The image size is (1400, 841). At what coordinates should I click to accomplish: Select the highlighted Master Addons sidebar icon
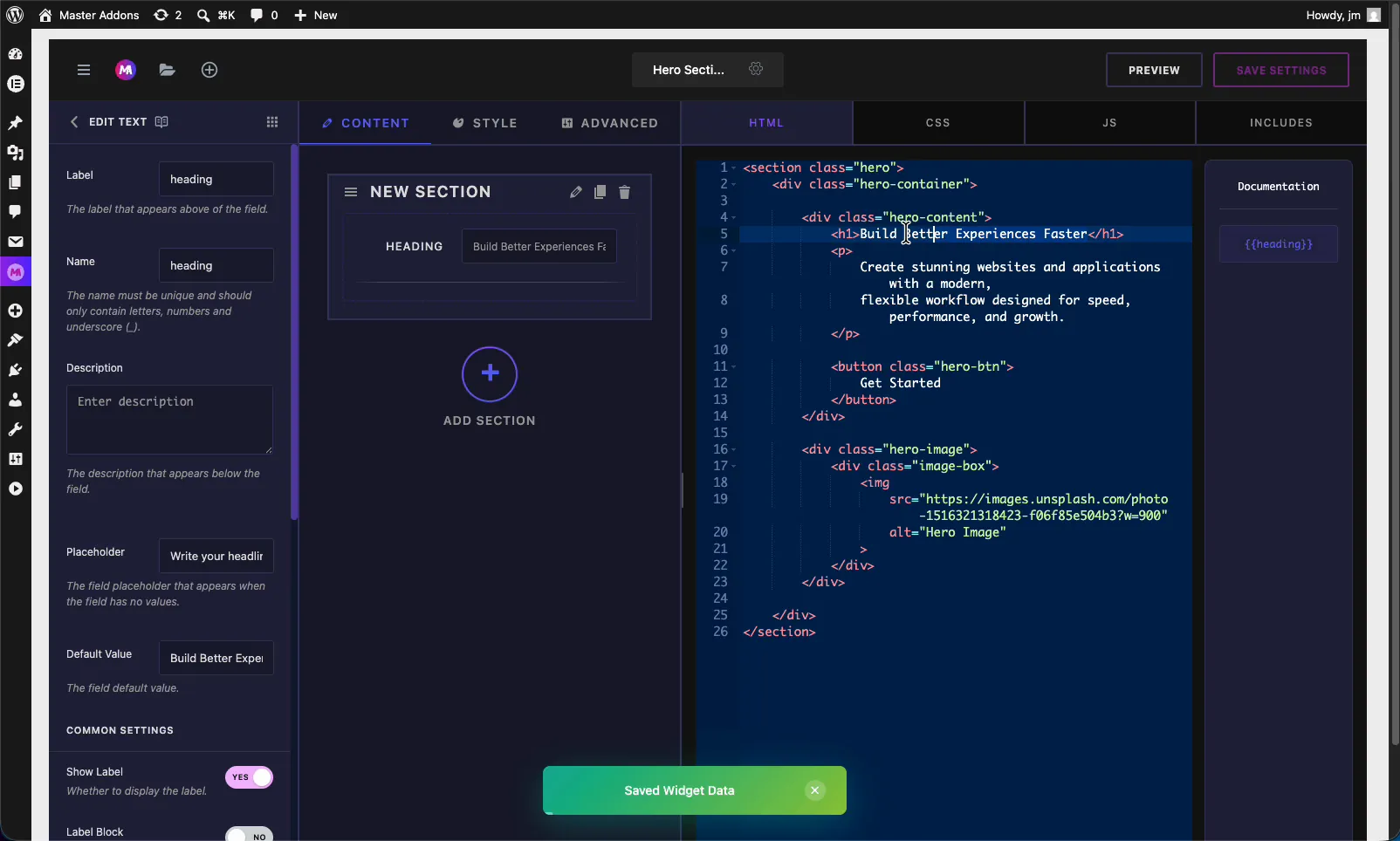tap(15, 272)
